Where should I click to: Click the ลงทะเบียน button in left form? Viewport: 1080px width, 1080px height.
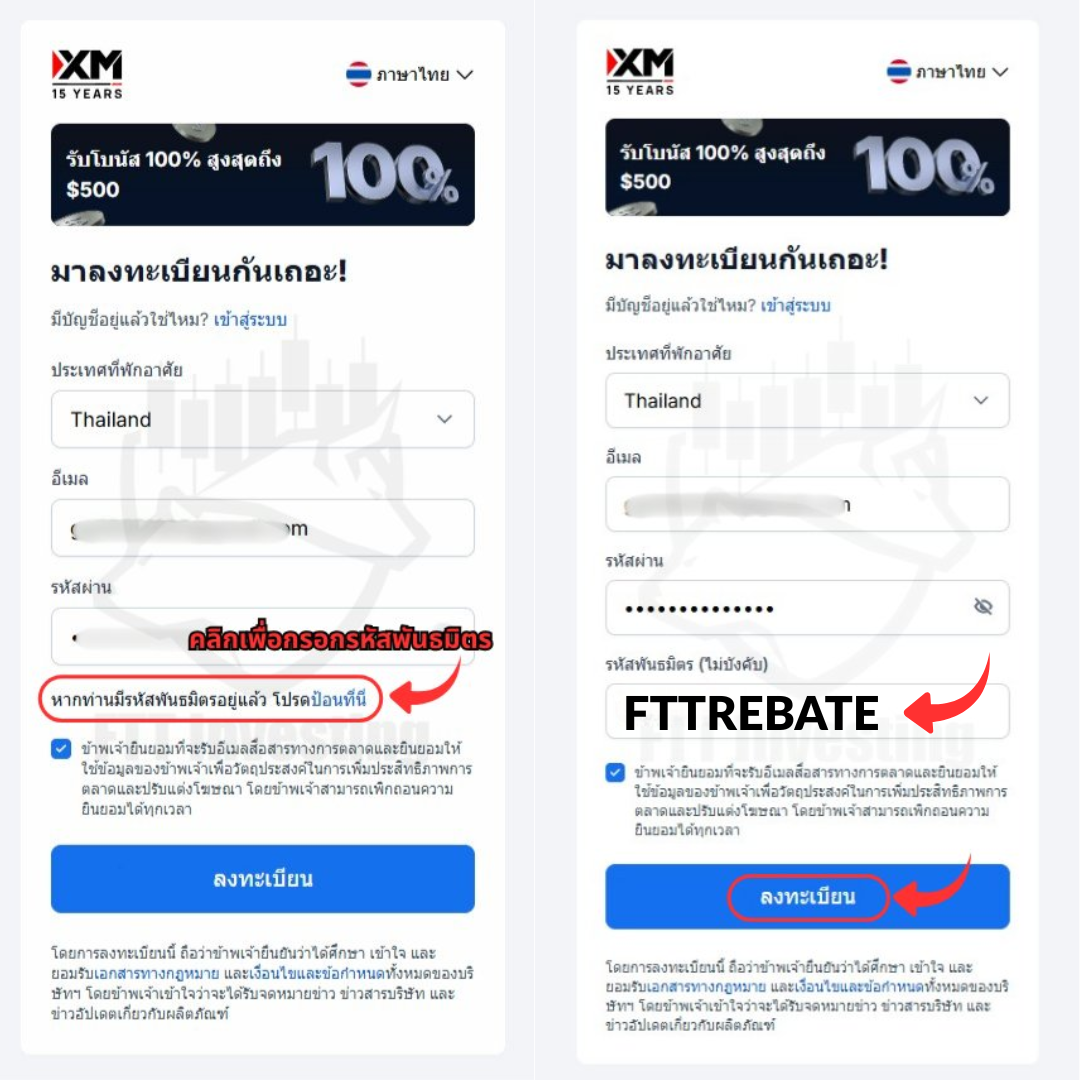pyautogui.click(x=262, y=879)
